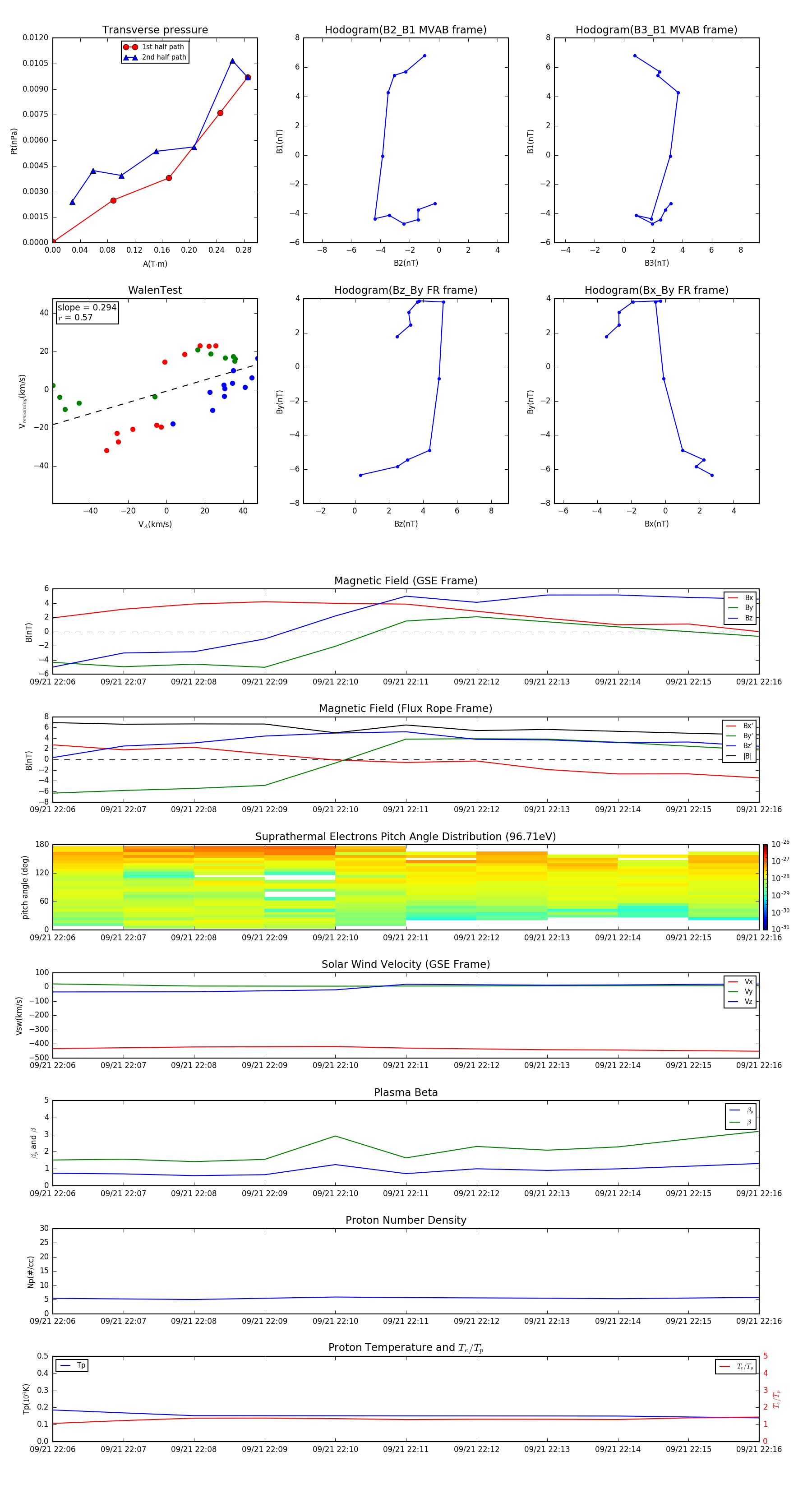Click 'Vz' legend entry in velocity plot
Screen dimensions: 812x1489
[x=740, y=1002]
